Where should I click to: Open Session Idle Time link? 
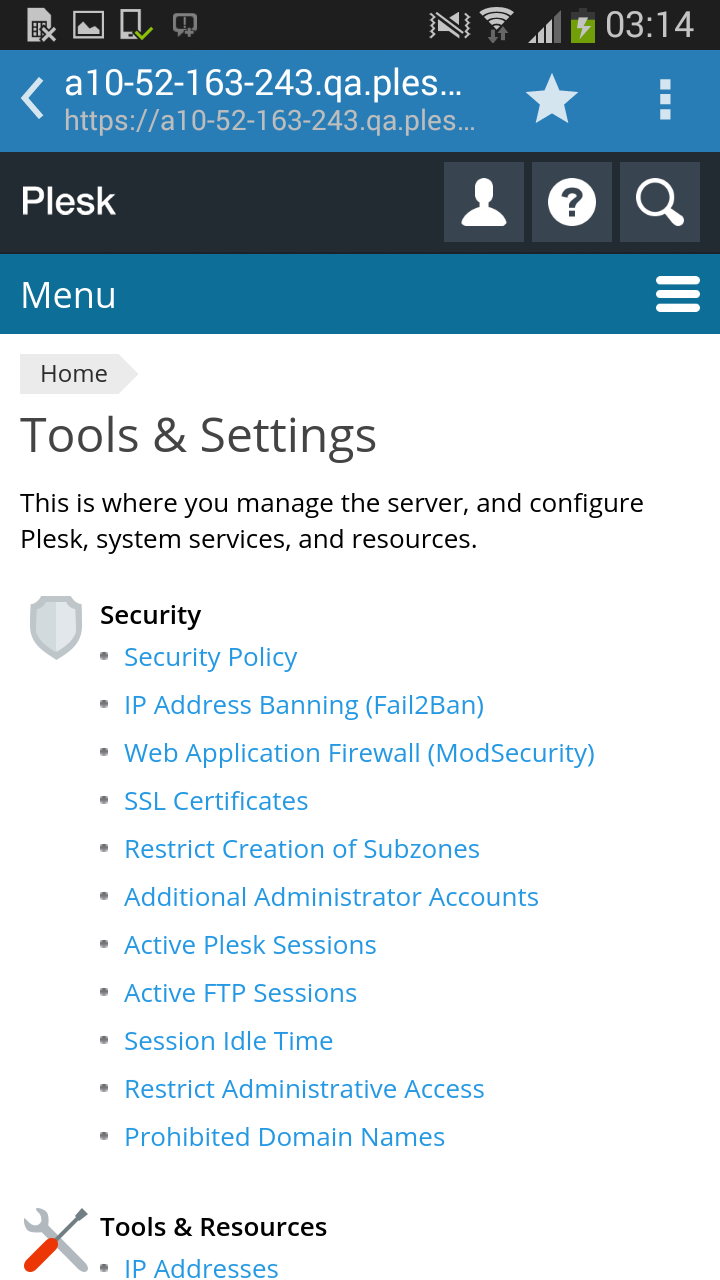click(228, 1041)
